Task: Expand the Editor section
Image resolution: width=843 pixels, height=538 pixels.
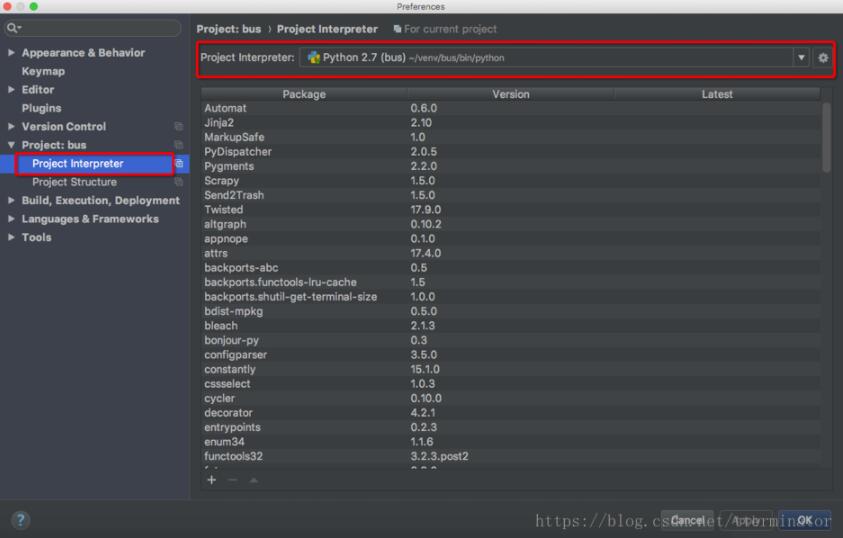Action: [x=11, y=90]
